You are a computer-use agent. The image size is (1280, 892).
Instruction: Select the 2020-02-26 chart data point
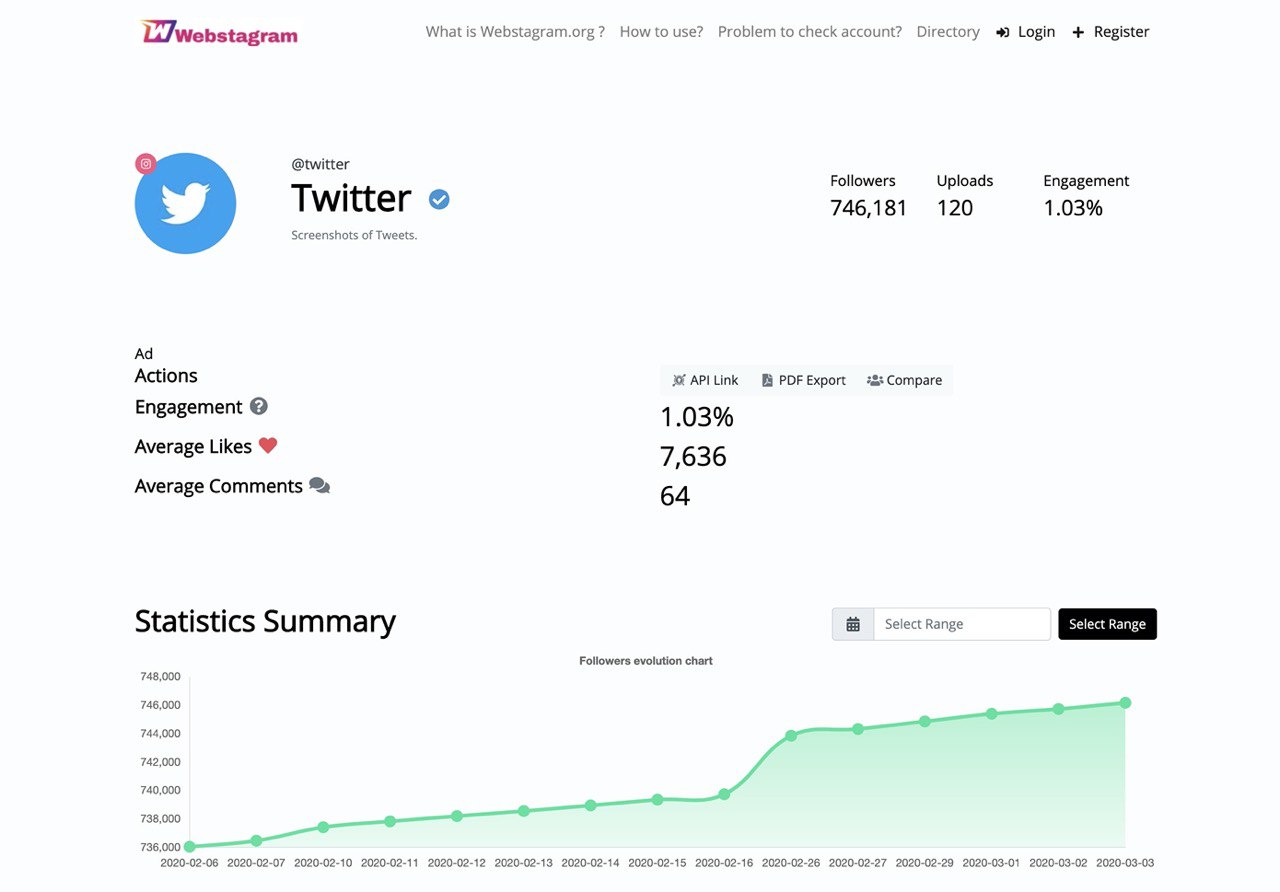[x=791, y=736]
